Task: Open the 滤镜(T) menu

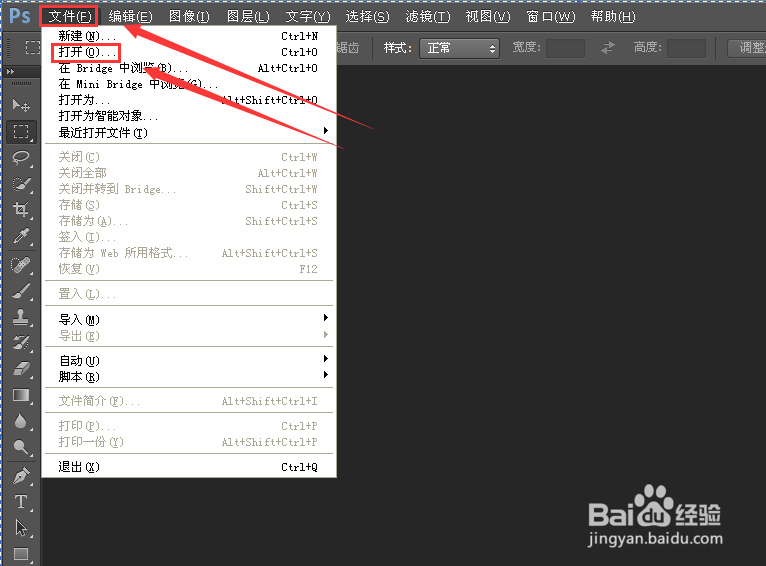Action: tap(428, 16)
